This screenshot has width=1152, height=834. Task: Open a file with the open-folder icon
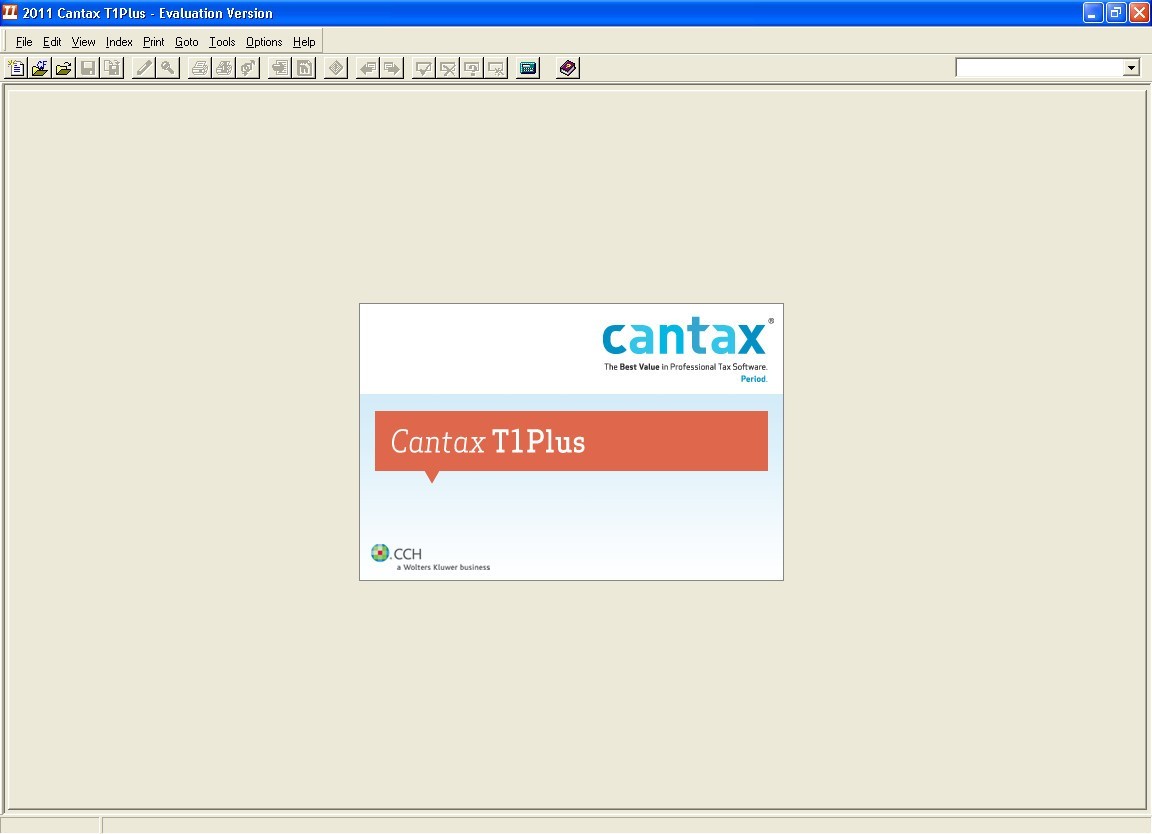point(64,68)
